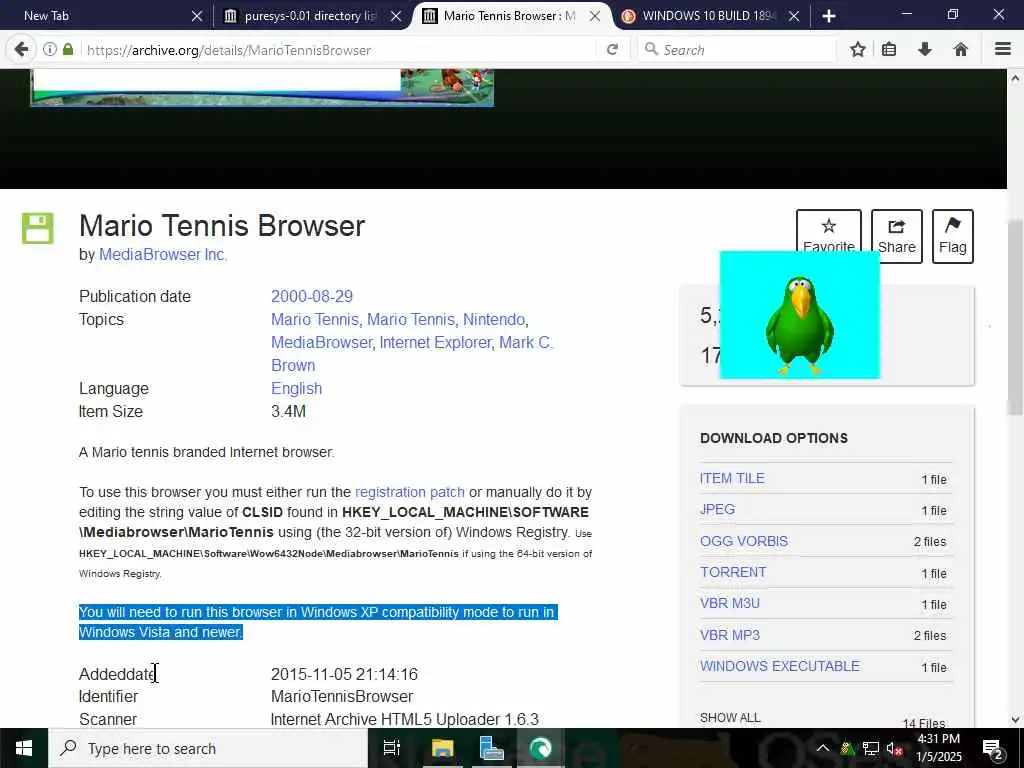Open the downloads arrow icon
This screenshot has height=768, width=1024.
pos(925,50)
